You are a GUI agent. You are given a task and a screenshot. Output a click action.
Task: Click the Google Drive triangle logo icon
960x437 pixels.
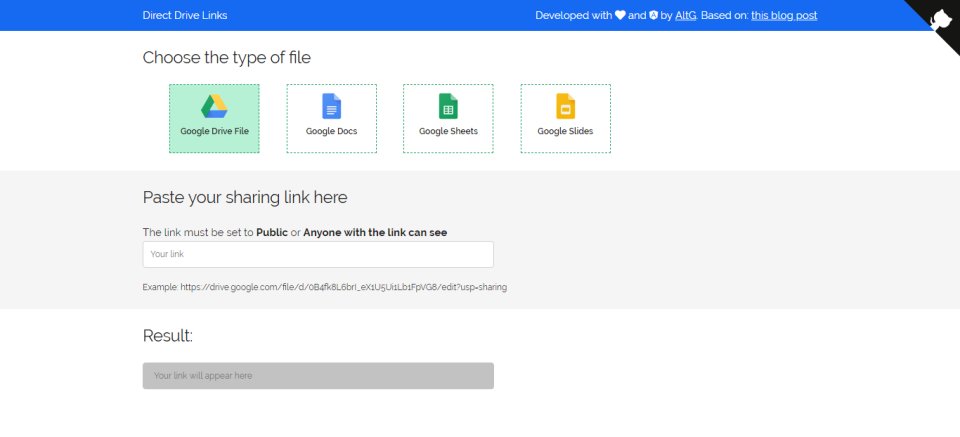(x=214, y=106)
